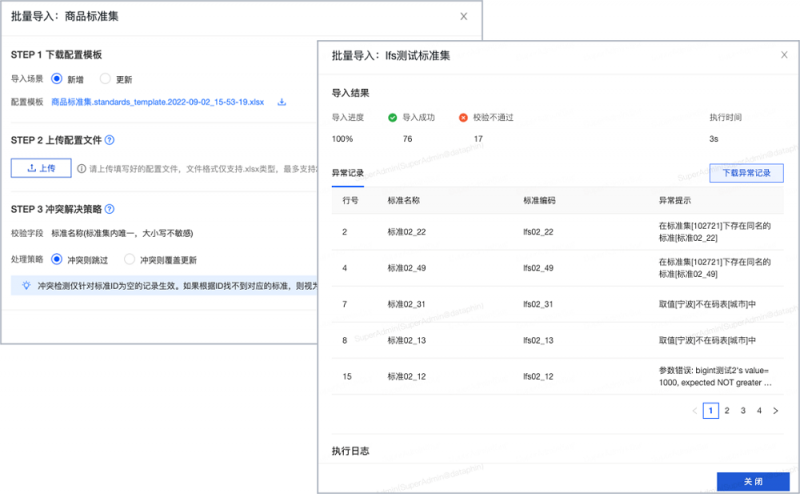Choose the 冲突则覆盖更新 strategy radio button
800x494 pixels.
[129, 259]
